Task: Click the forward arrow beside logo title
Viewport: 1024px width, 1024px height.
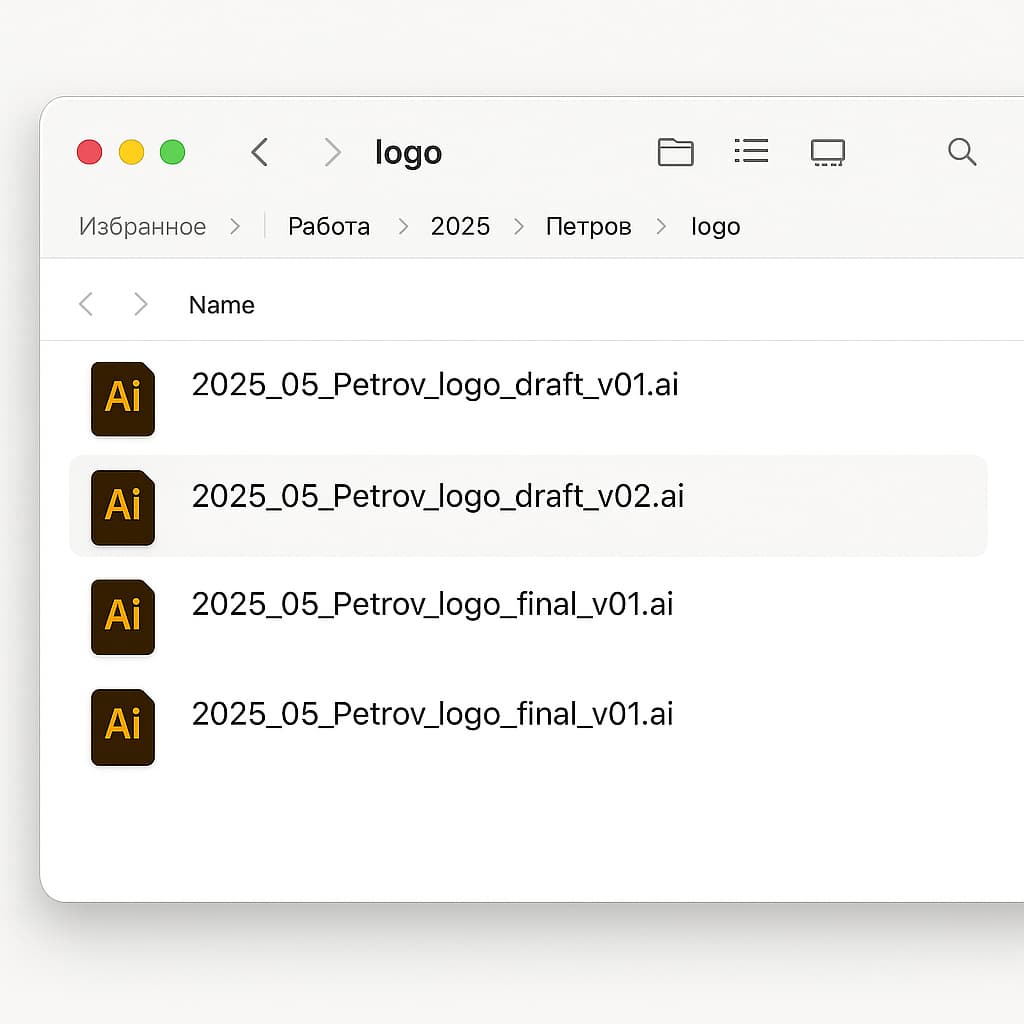Action: pos(333,152)
